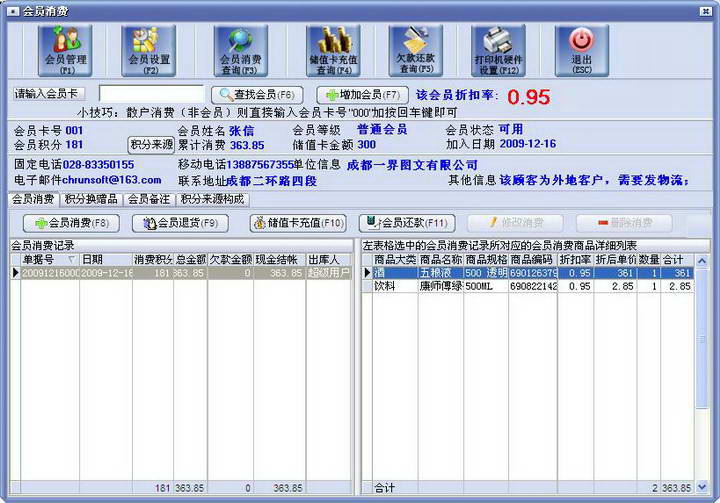Click the product list scroll down arrow
Screen dimensions: 720x503
coord(702,487)
